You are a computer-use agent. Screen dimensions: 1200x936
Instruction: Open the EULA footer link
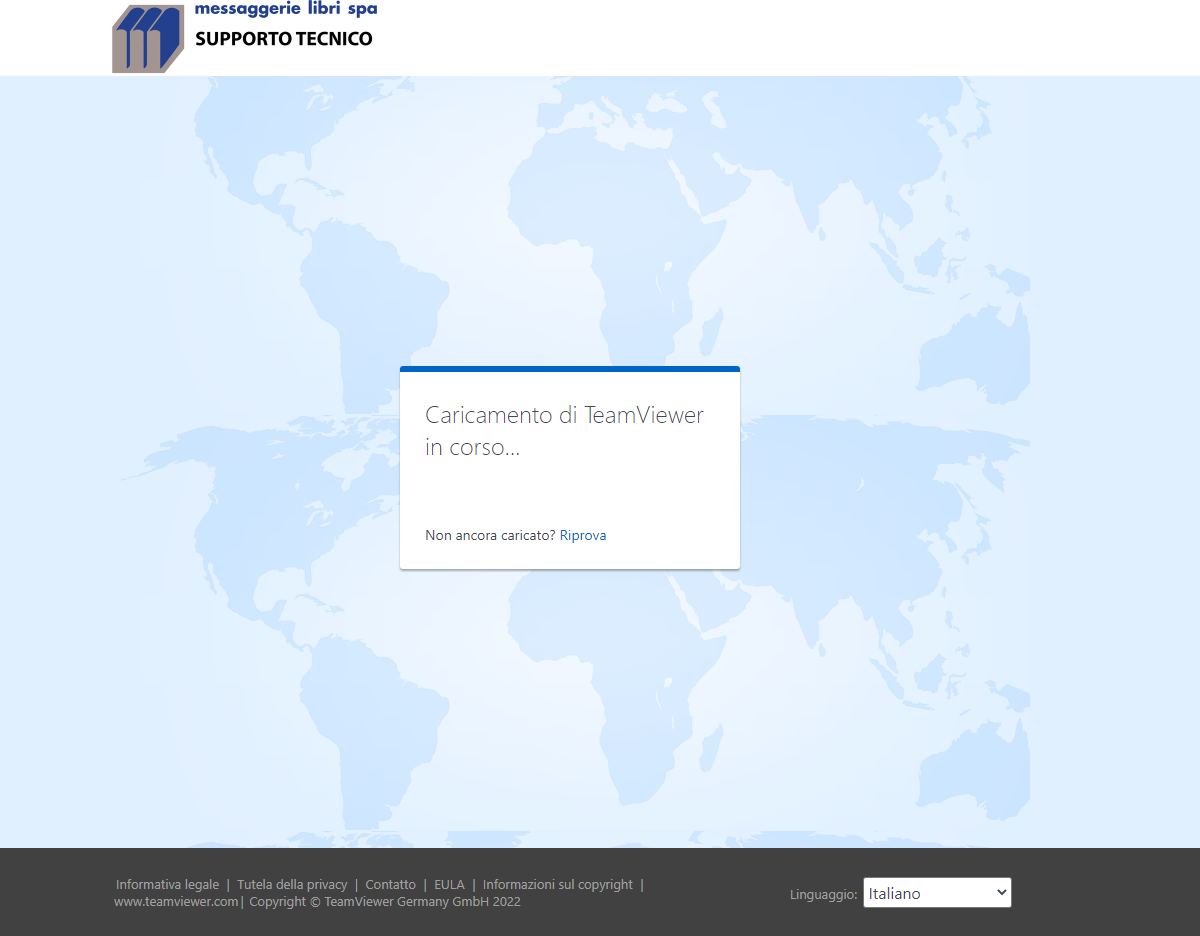click(x=449, y=885)
